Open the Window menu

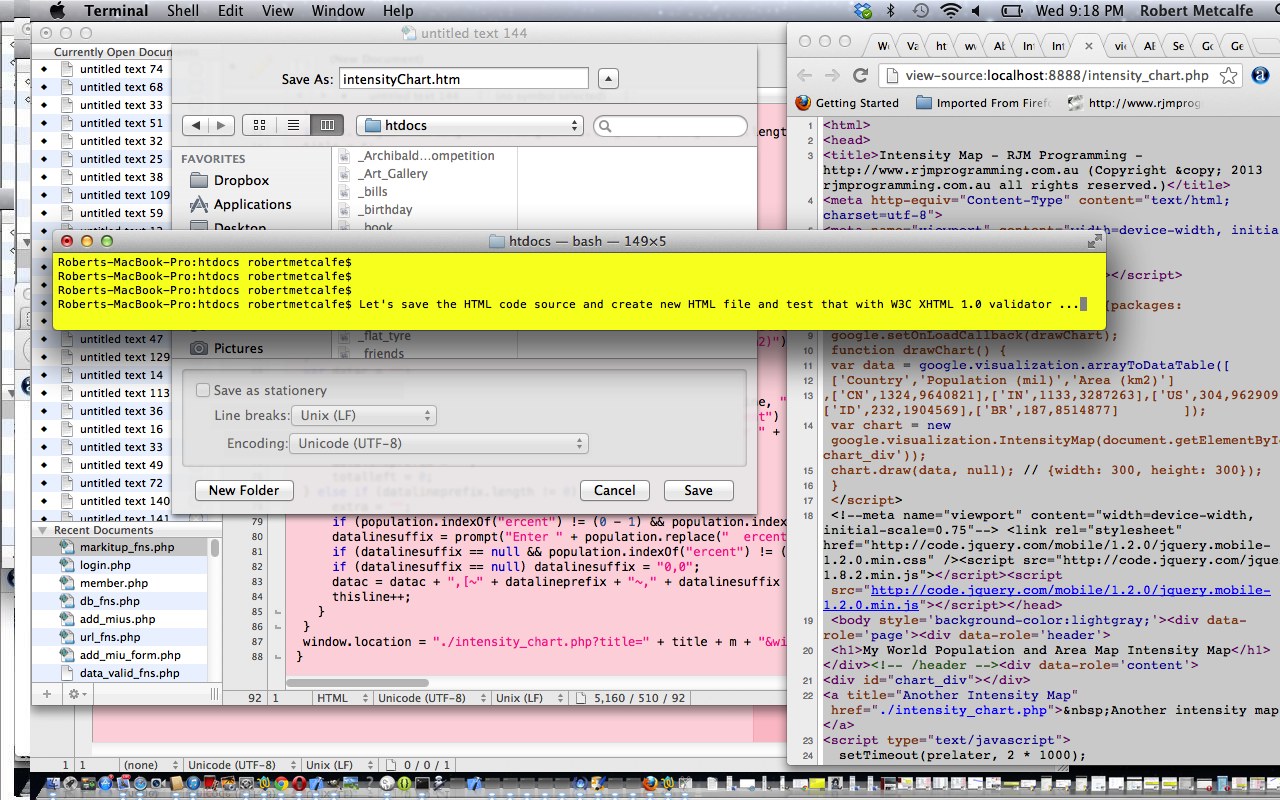pos(338,11)
